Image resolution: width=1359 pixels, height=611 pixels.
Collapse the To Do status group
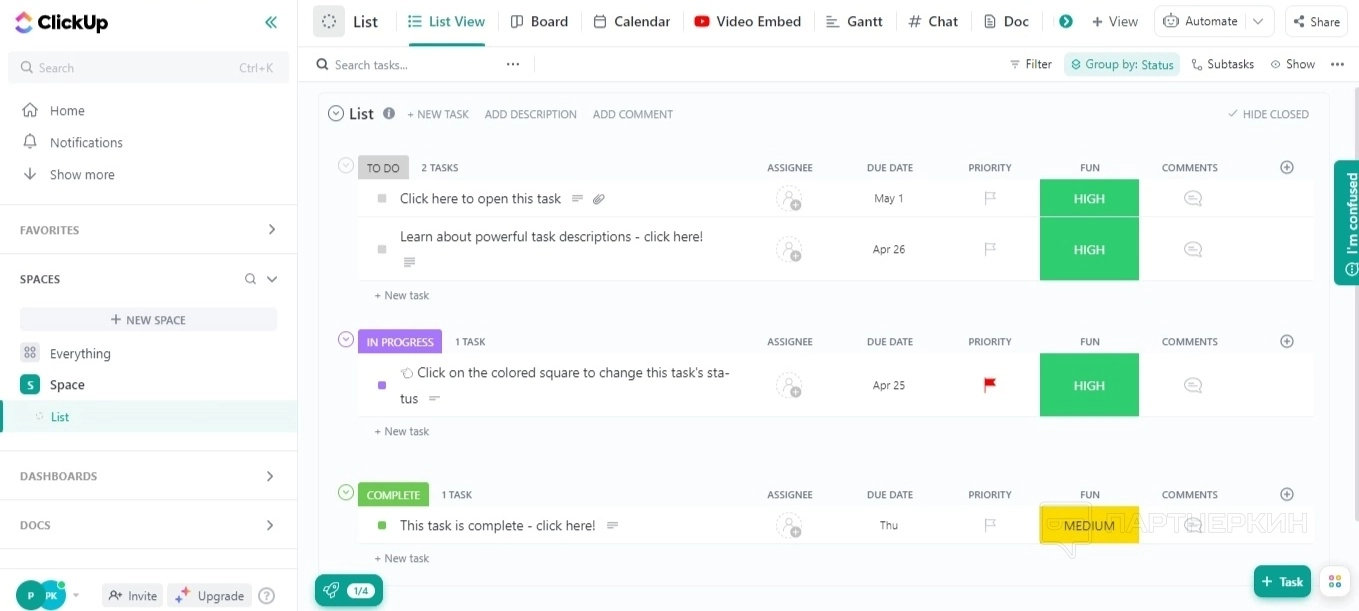[346, 165]
